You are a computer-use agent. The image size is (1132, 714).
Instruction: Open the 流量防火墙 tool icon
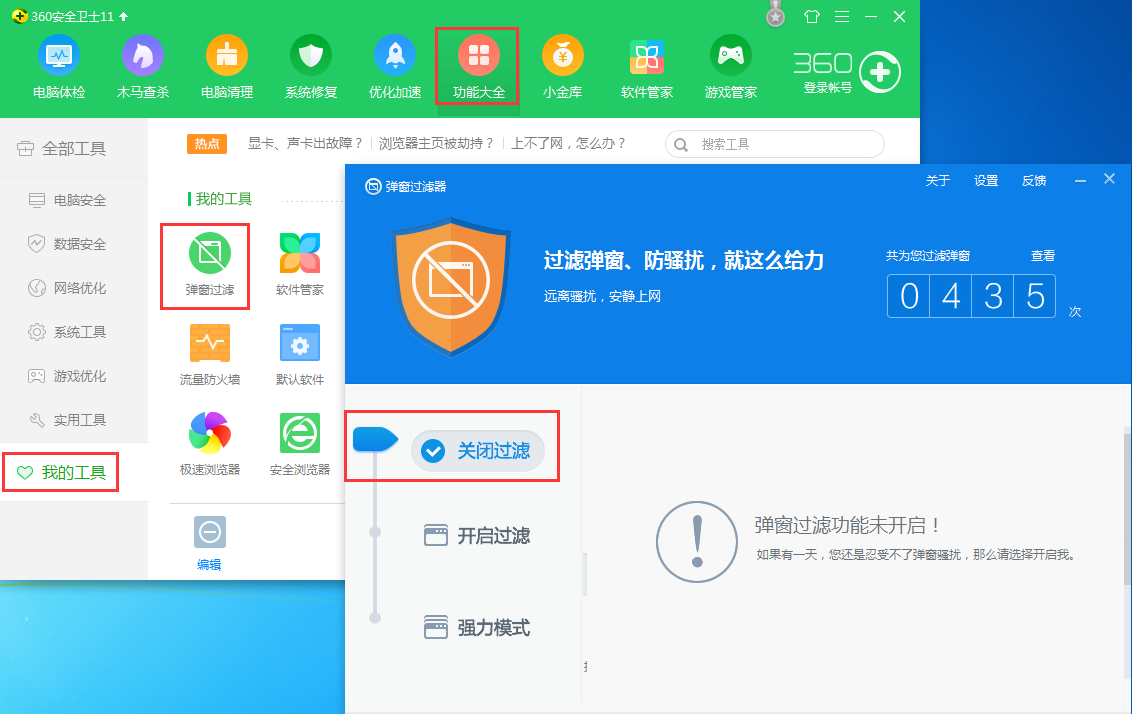(210, 343)
